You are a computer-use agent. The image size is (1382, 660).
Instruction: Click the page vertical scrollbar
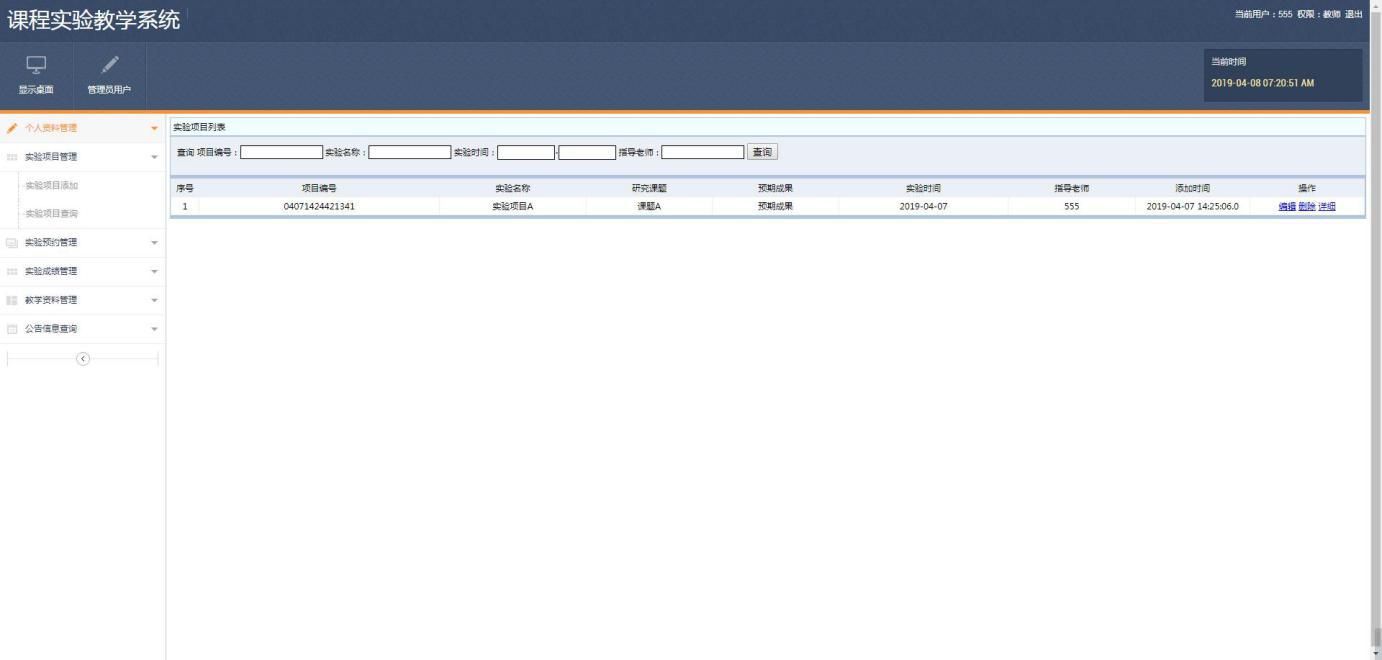click(x=1376, y=330)
